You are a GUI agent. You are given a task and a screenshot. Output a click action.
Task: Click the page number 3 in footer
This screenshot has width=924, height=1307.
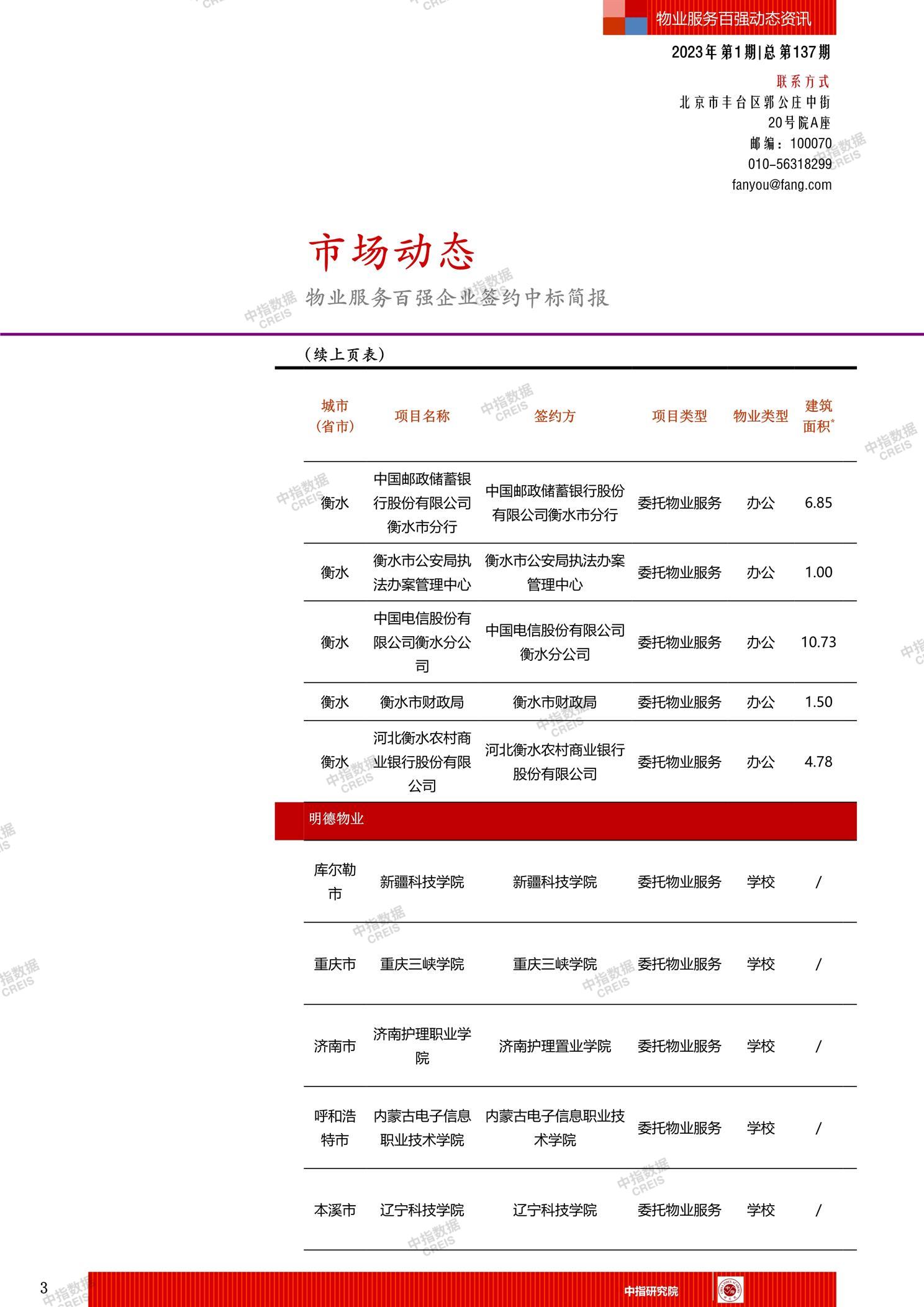(x=43, y=1288)
